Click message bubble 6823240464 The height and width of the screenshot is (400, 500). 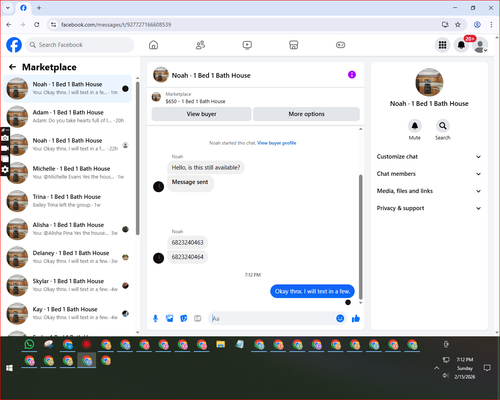point(187,257)
